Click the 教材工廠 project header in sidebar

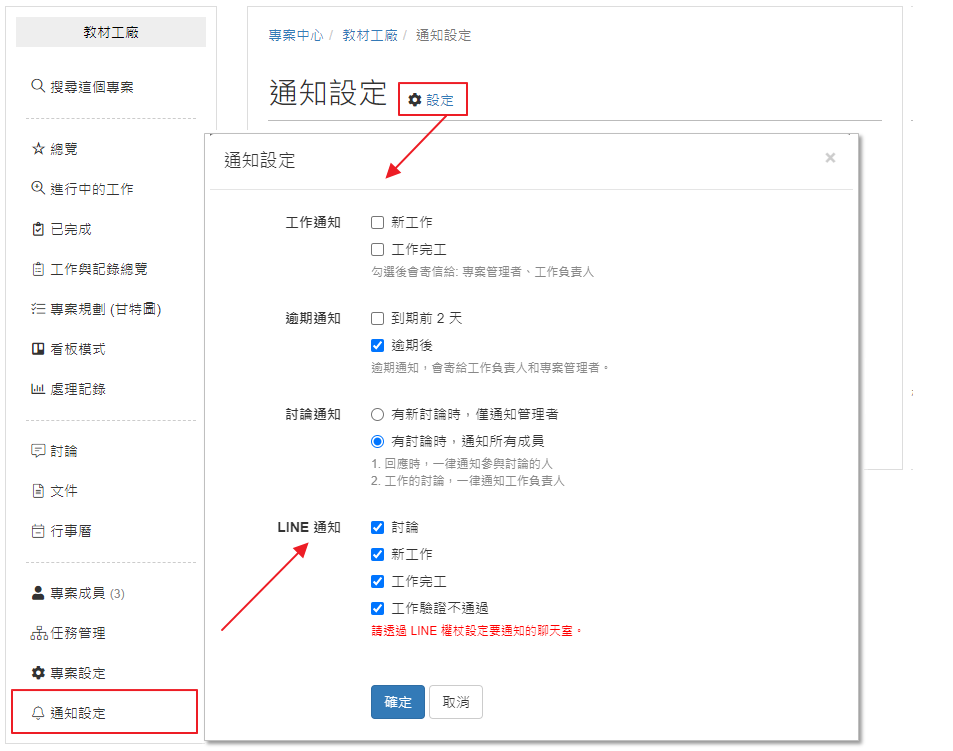[x=111, y=32]
